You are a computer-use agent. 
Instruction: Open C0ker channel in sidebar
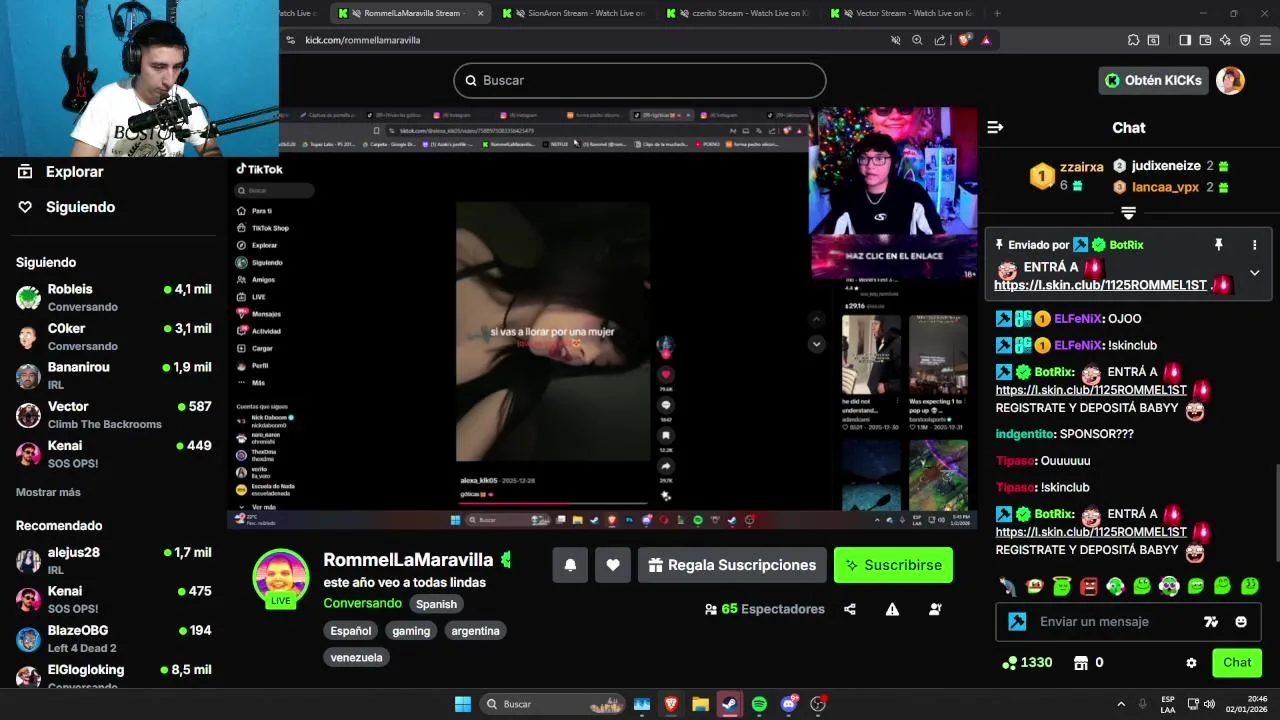[x=113, y=337]
